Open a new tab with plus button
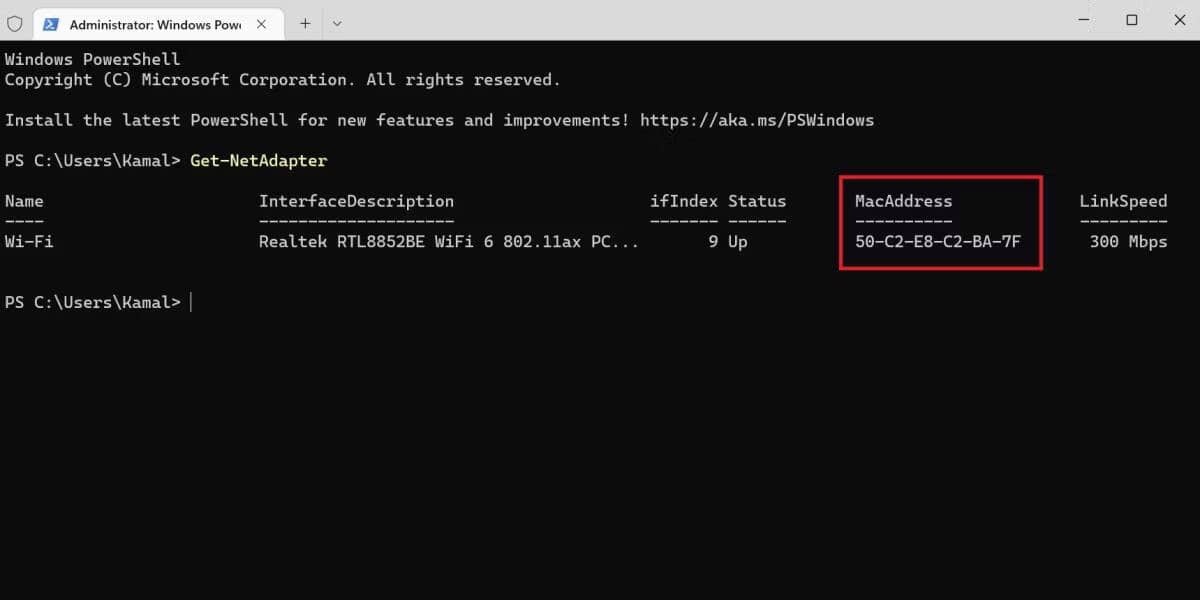This screenshot has width=1200, height=600. pos(305,23)
